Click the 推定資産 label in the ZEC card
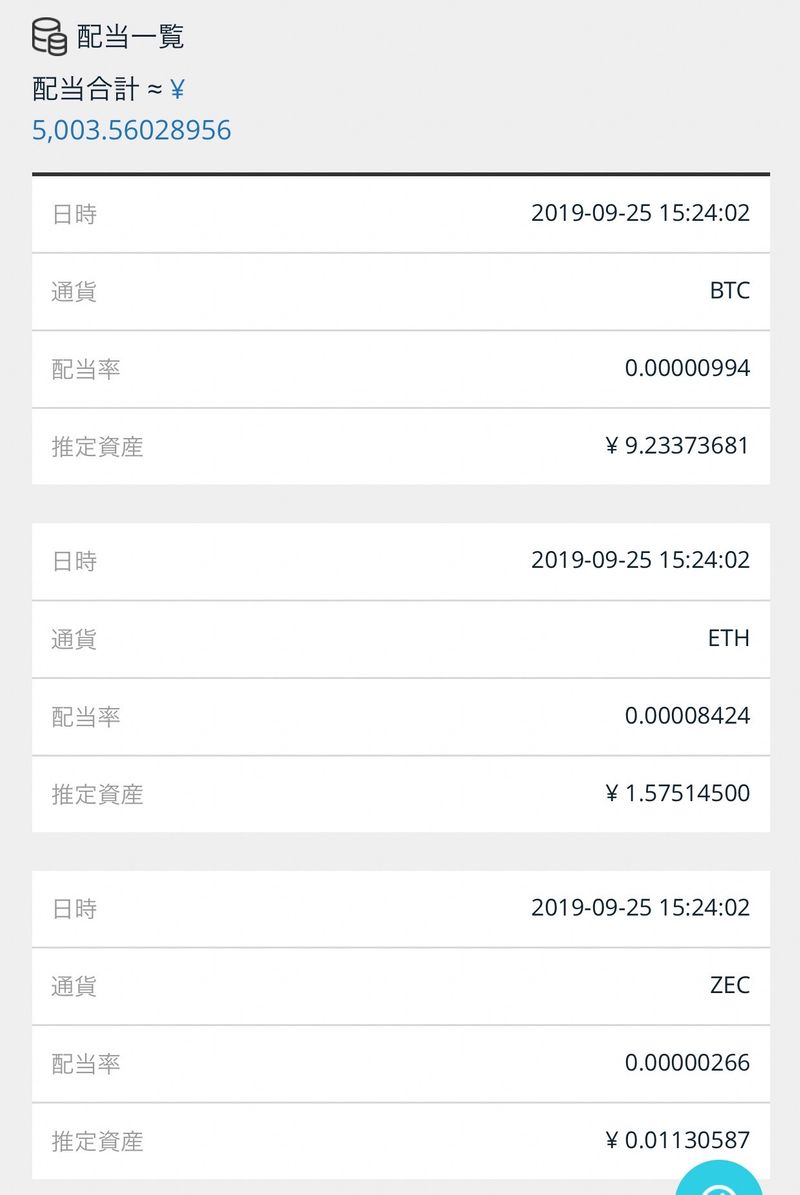The image size is (800, 1195). coord(97,1141)
